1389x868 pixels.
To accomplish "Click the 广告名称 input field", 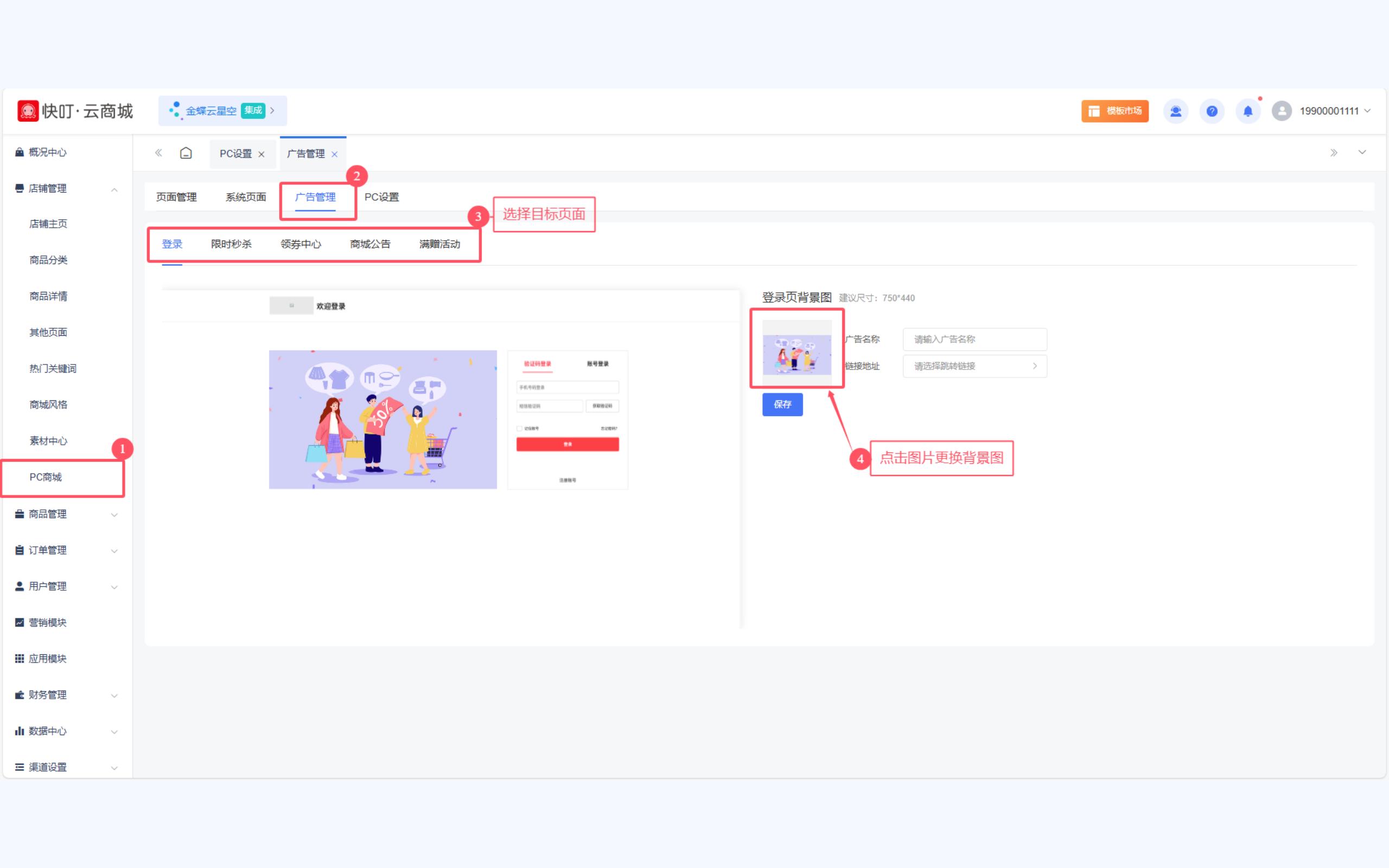I will pyautogui.click(x=974, y=339).
